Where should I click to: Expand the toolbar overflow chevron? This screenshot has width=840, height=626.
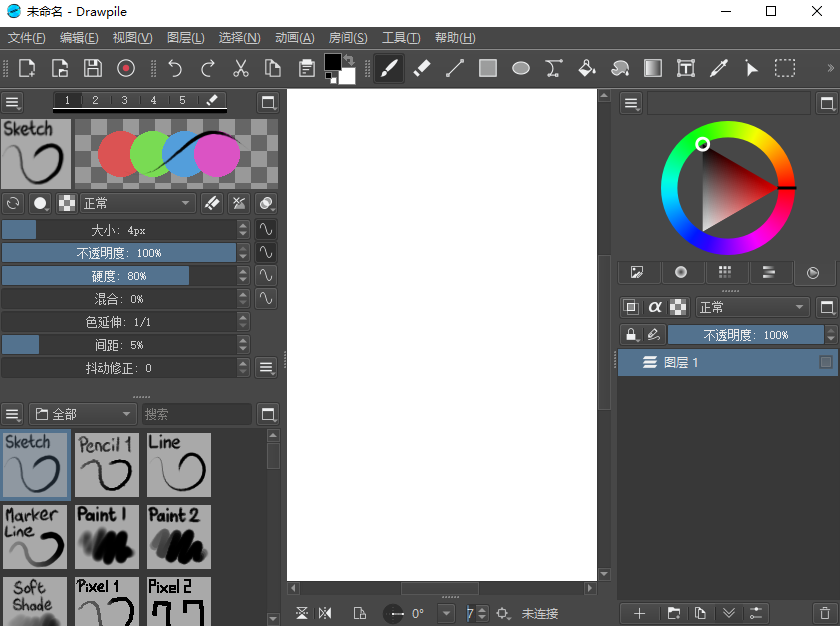830,69
